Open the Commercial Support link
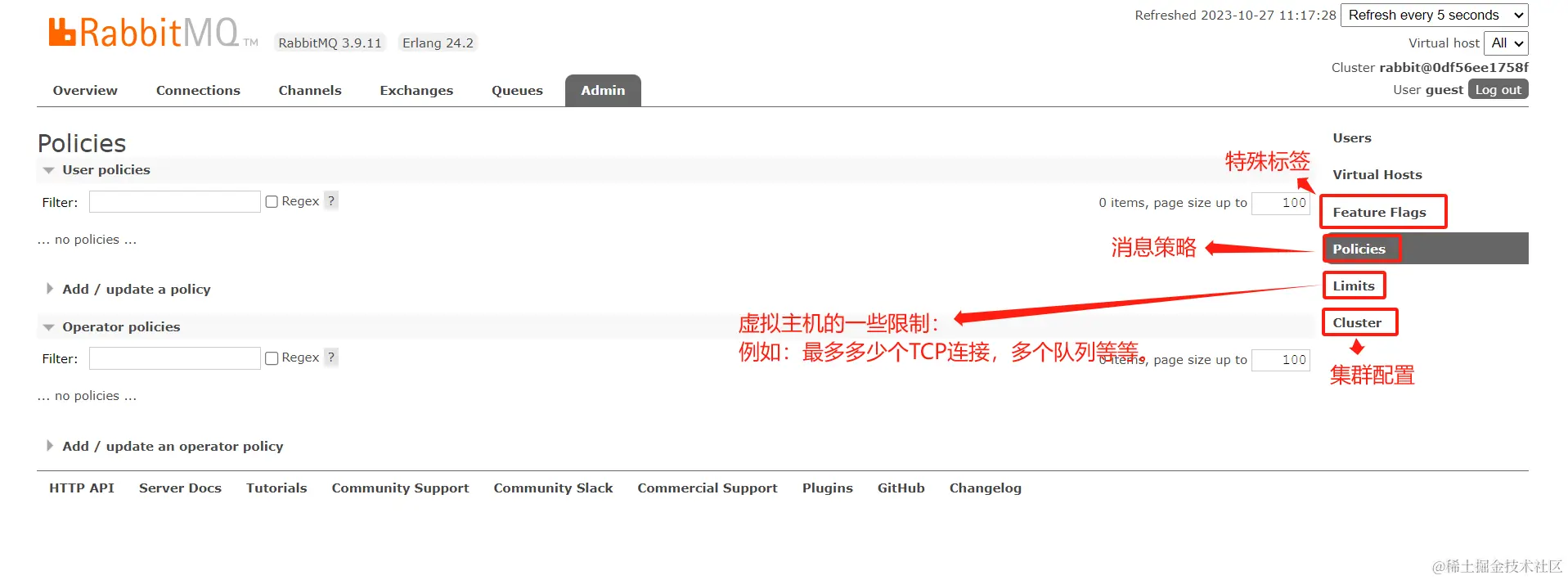The image size is (1568, 580). coord(708,488)
